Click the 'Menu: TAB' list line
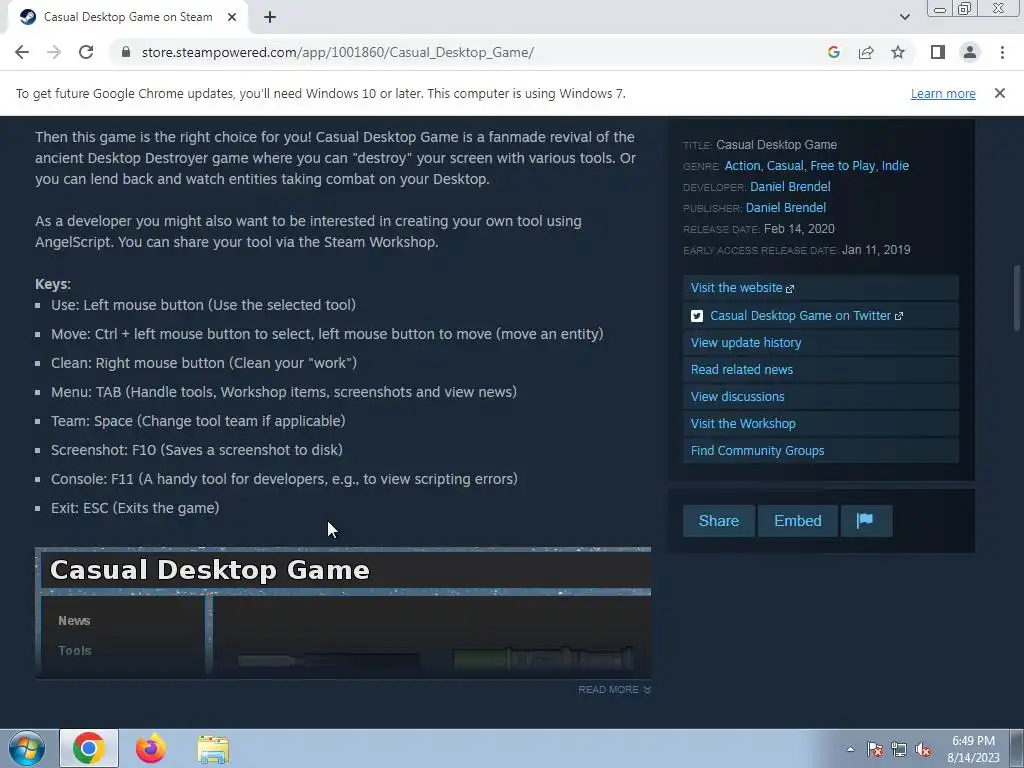The height and width of the screenshot is (768, 1024). click(283, 392)
